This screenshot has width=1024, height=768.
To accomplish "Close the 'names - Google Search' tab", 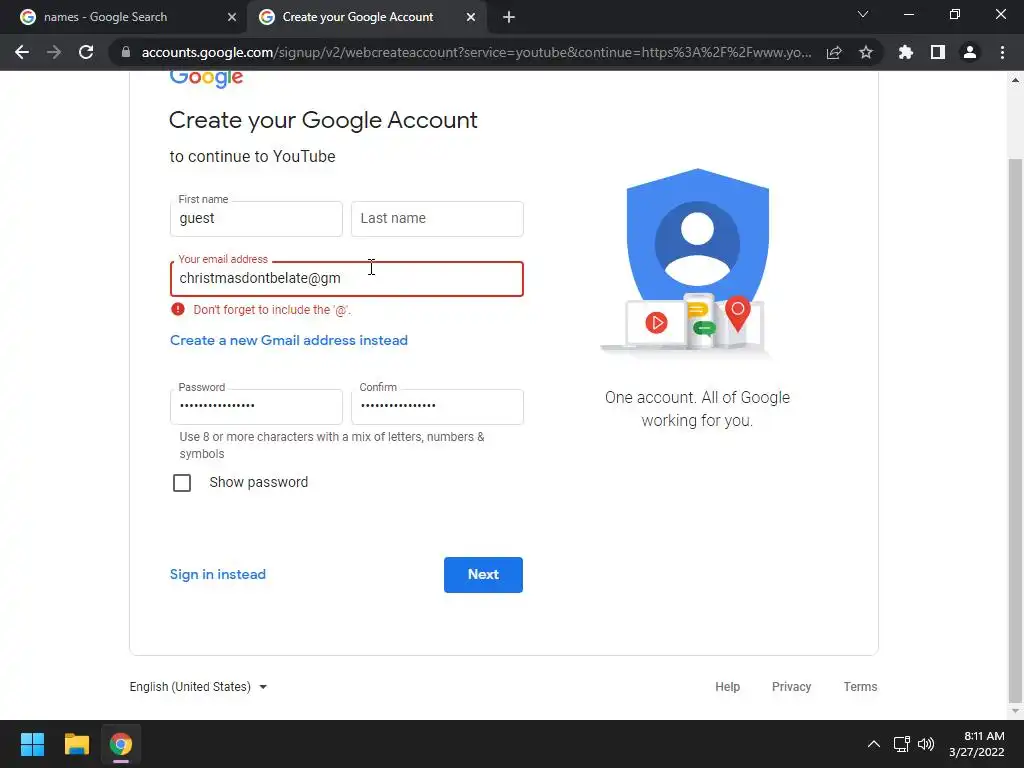I will pyautogui.click(x=232, y=17).
